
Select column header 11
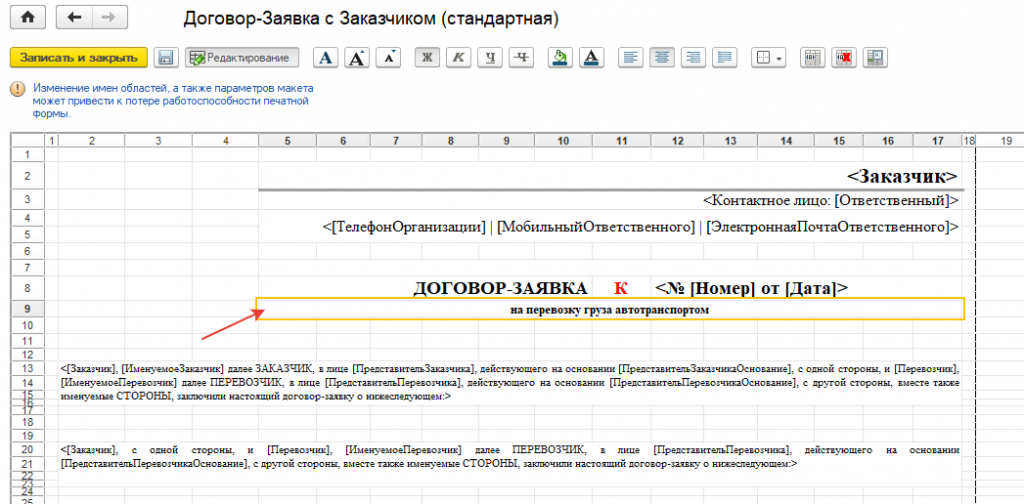point(622,140)
